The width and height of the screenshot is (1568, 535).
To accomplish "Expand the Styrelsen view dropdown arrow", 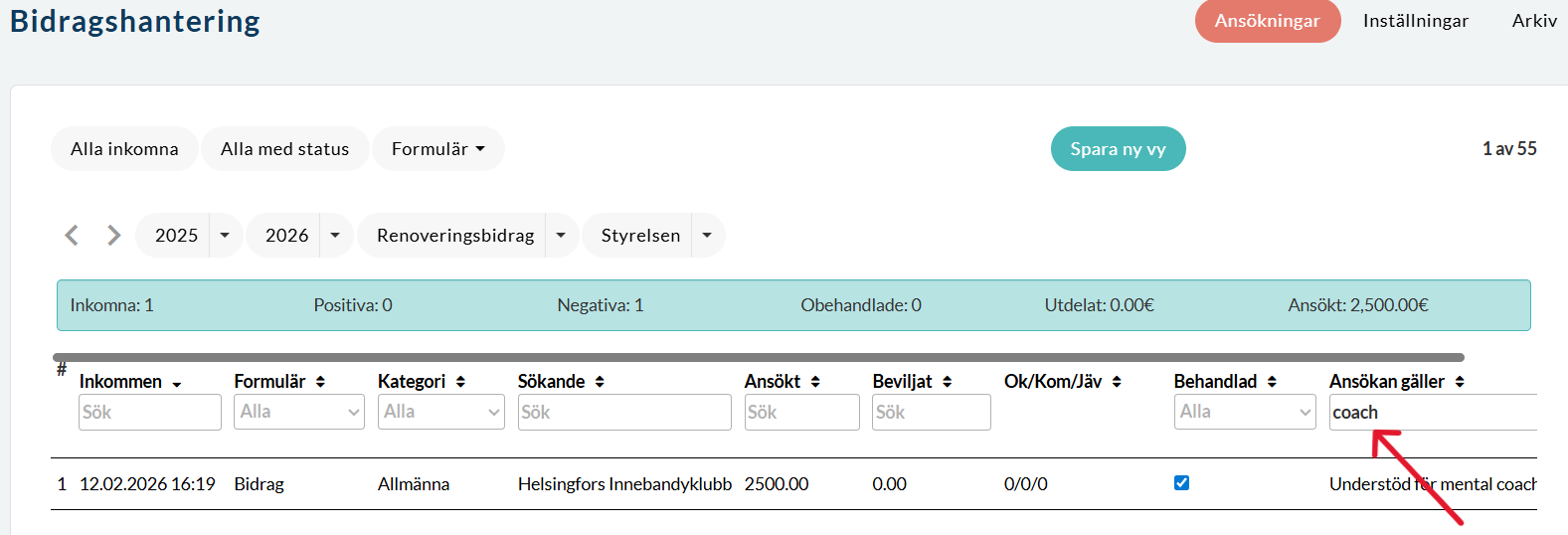I will point(707,236).
